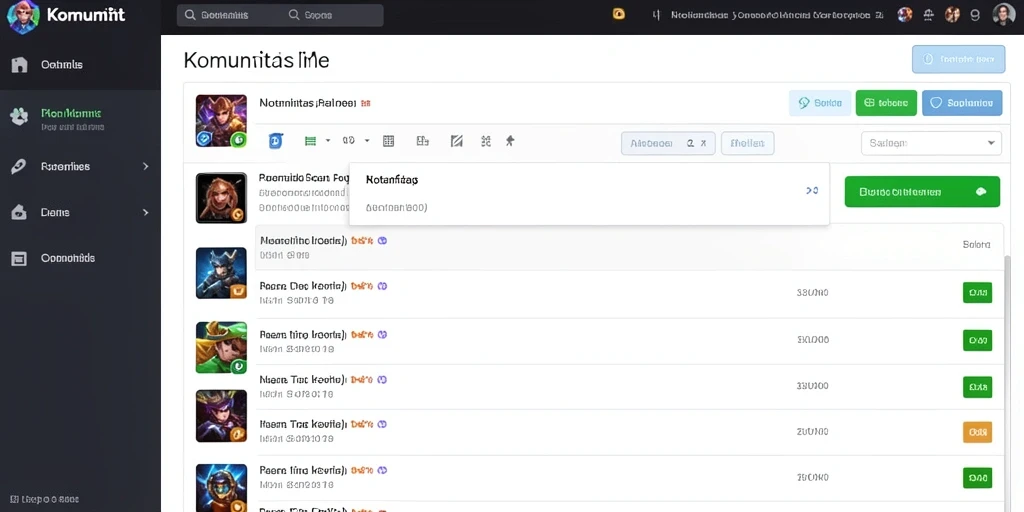Click the small green button in the header row
1024x512 pixels.
[886, 103]
